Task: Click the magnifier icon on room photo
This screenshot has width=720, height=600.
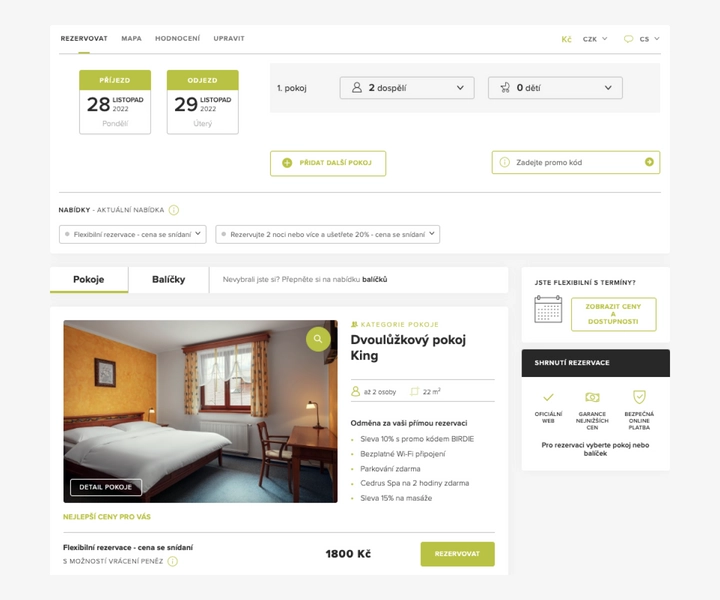Action: [318, 339]
